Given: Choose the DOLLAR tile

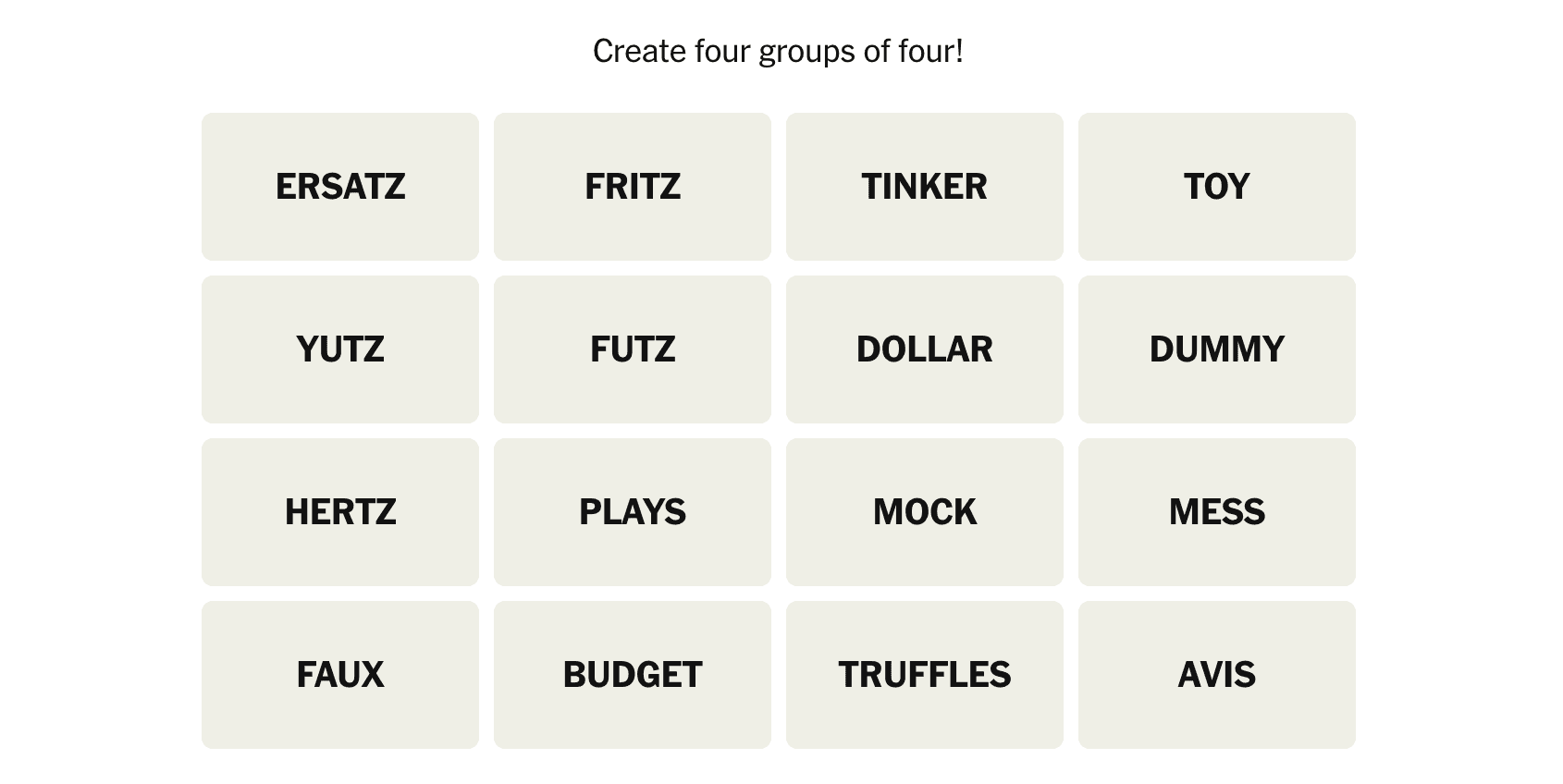Looking at the screenshot, I should (925, 349).
